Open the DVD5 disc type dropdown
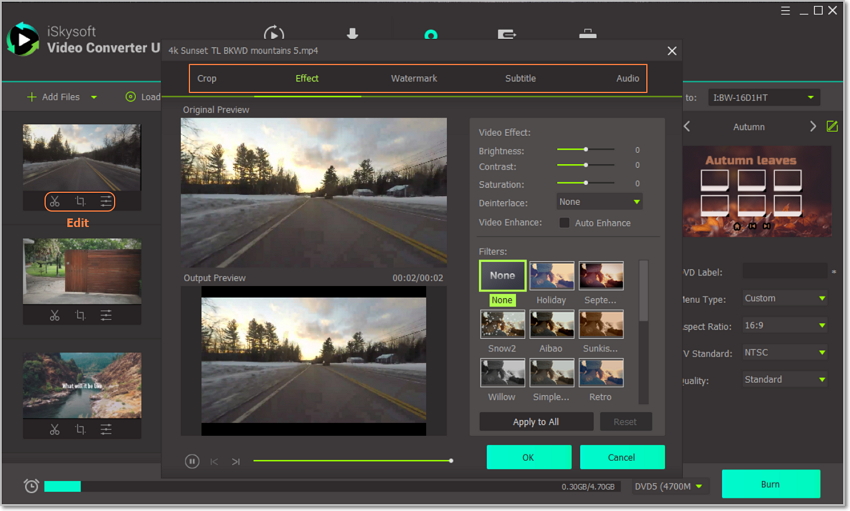The width and height of the screenshot is (850, 511). tap(670, 486)
